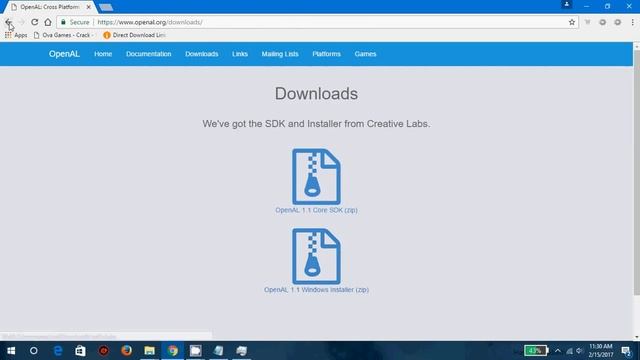Screen dimensions: 640x360
Task: Open Documentation in site navigation
Action: [x=149, y=54]
